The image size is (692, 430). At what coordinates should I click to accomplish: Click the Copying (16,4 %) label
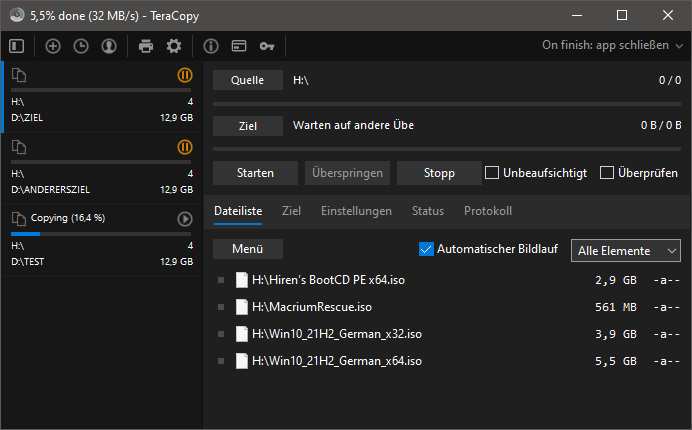coord(68,218)
